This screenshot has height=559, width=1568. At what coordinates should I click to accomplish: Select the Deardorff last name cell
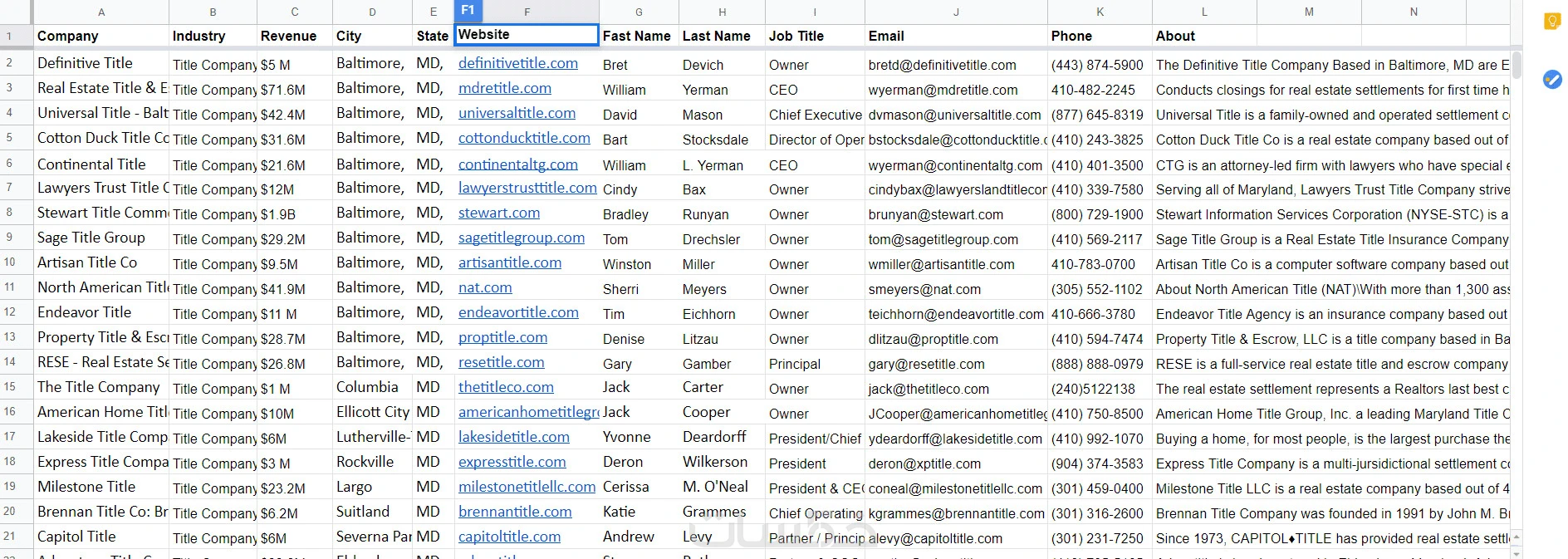[x=722, y=437]
